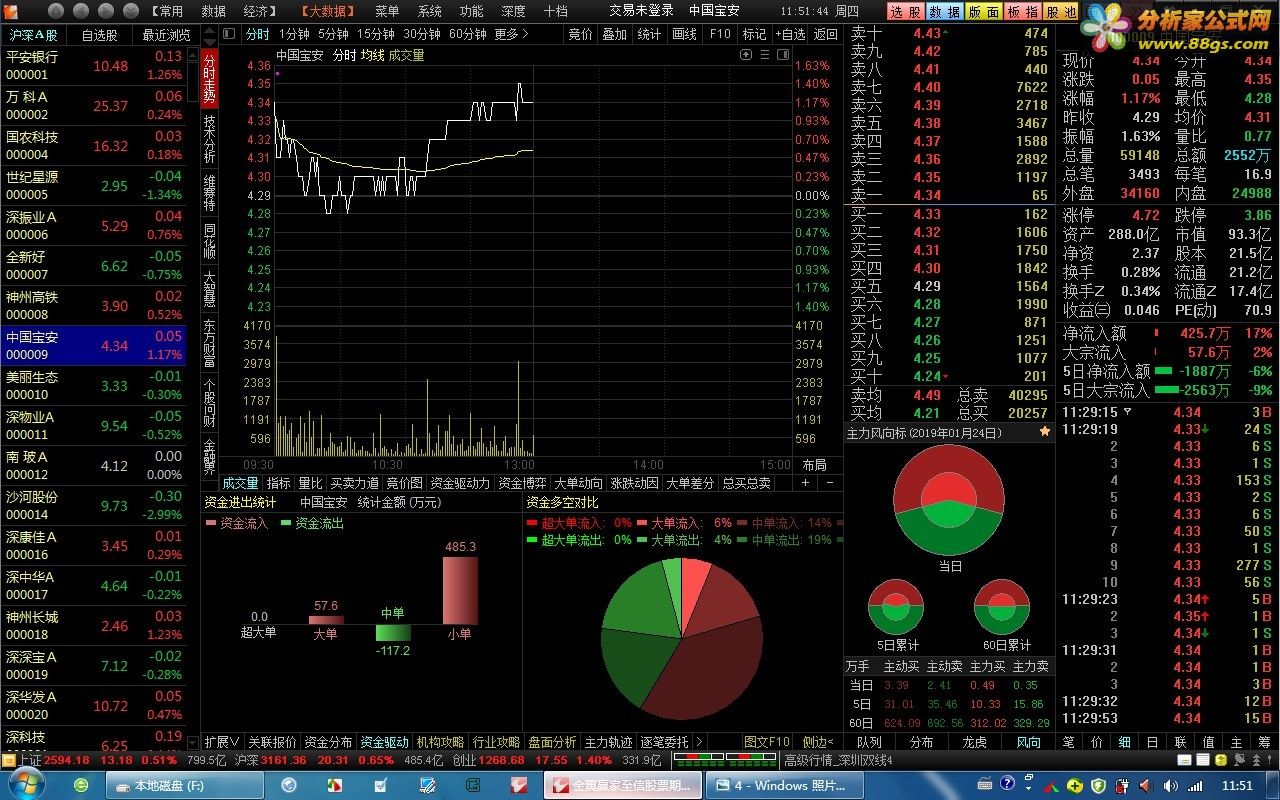This screenshot has height=800, width=1280.
Task: Click the round up-arrow button in title bar
Action: (56, 10)
